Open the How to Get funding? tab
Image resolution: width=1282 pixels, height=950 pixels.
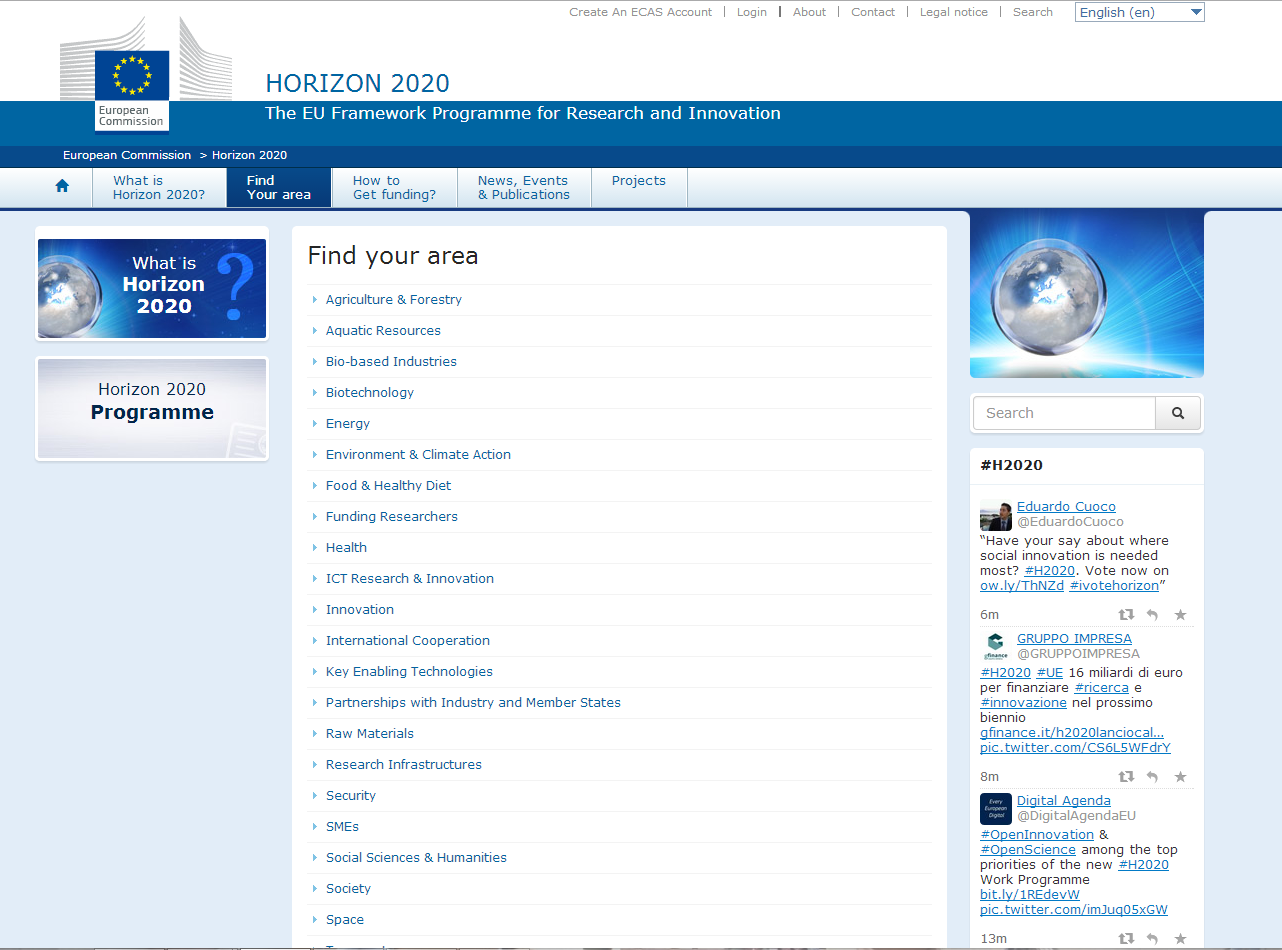tap(394, 188)
